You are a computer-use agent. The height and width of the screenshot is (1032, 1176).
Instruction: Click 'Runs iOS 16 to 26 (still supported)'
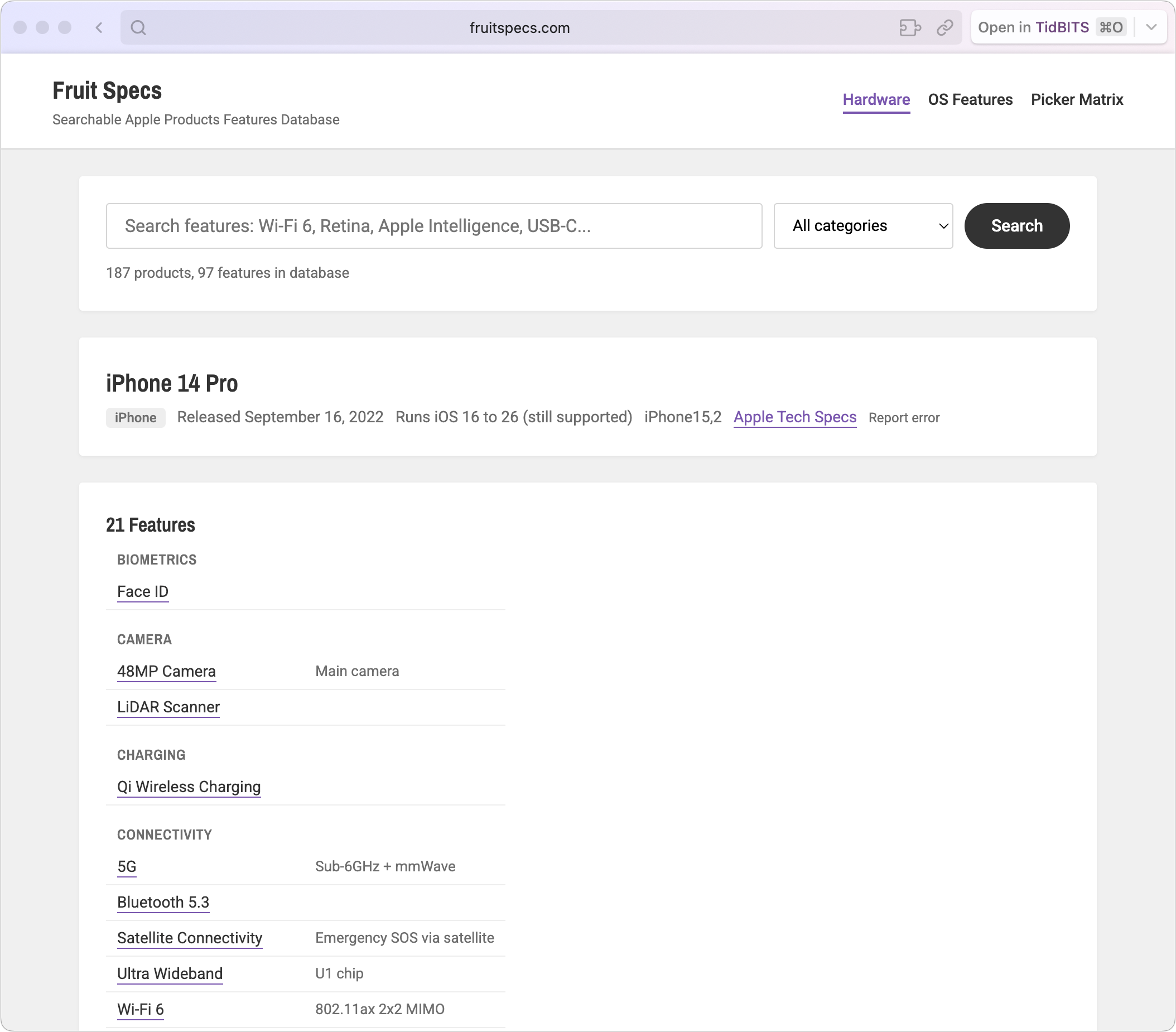pos(514,417)
